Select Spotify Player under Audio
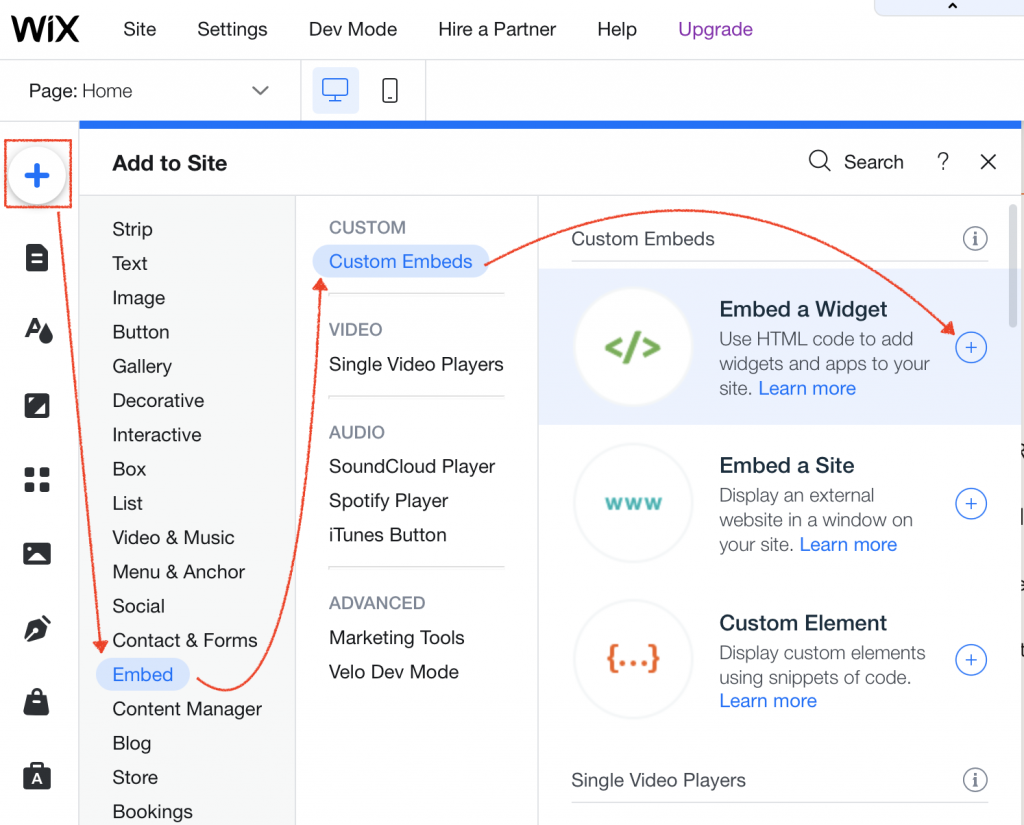1024x825 pixels. (390, 500)
